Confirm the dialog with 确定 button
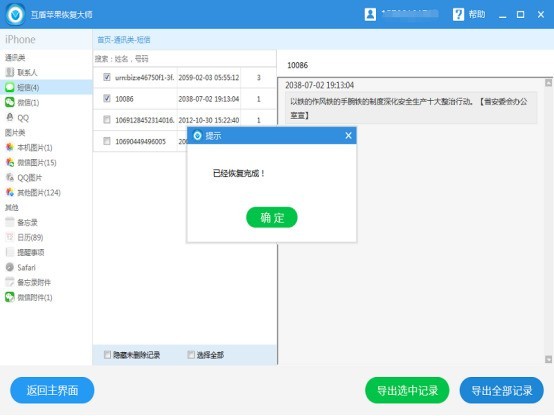Viewport: 554px width, 416px height. tap(272, 217)
